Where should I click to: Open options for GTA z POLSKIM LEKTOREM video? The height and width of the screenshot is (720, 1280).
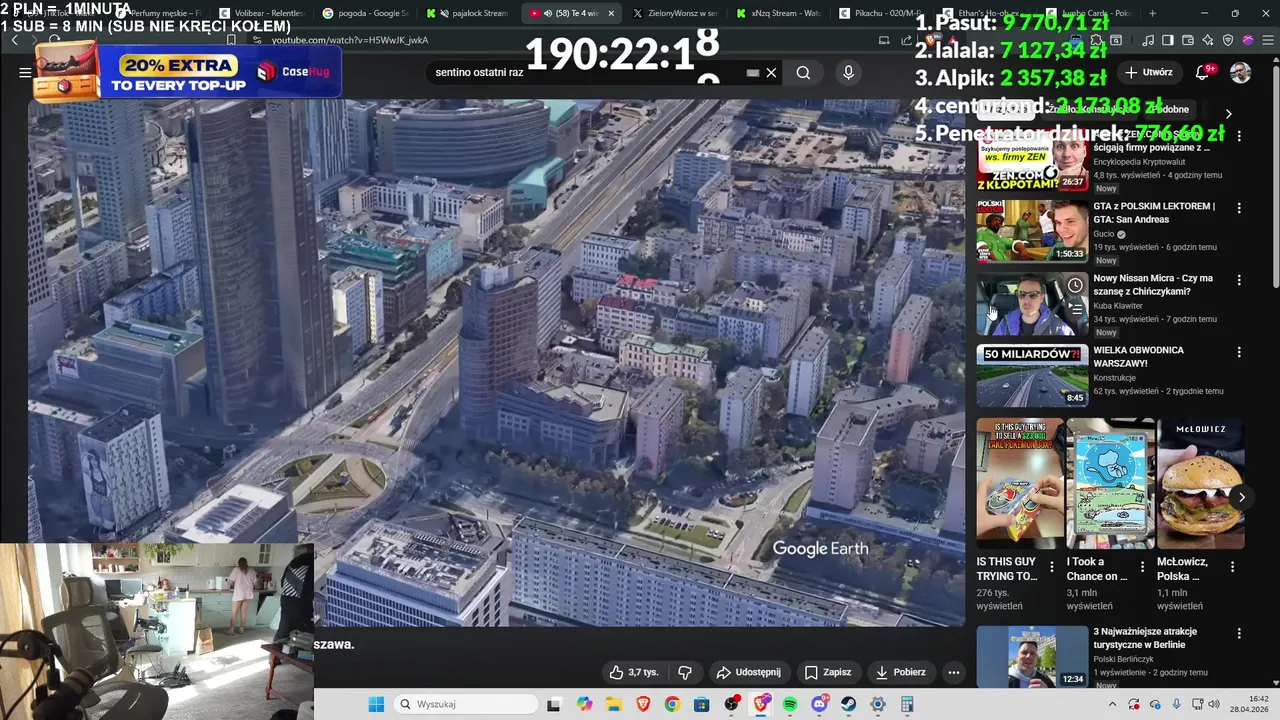pyautogui.click(x=1239, y=208)
